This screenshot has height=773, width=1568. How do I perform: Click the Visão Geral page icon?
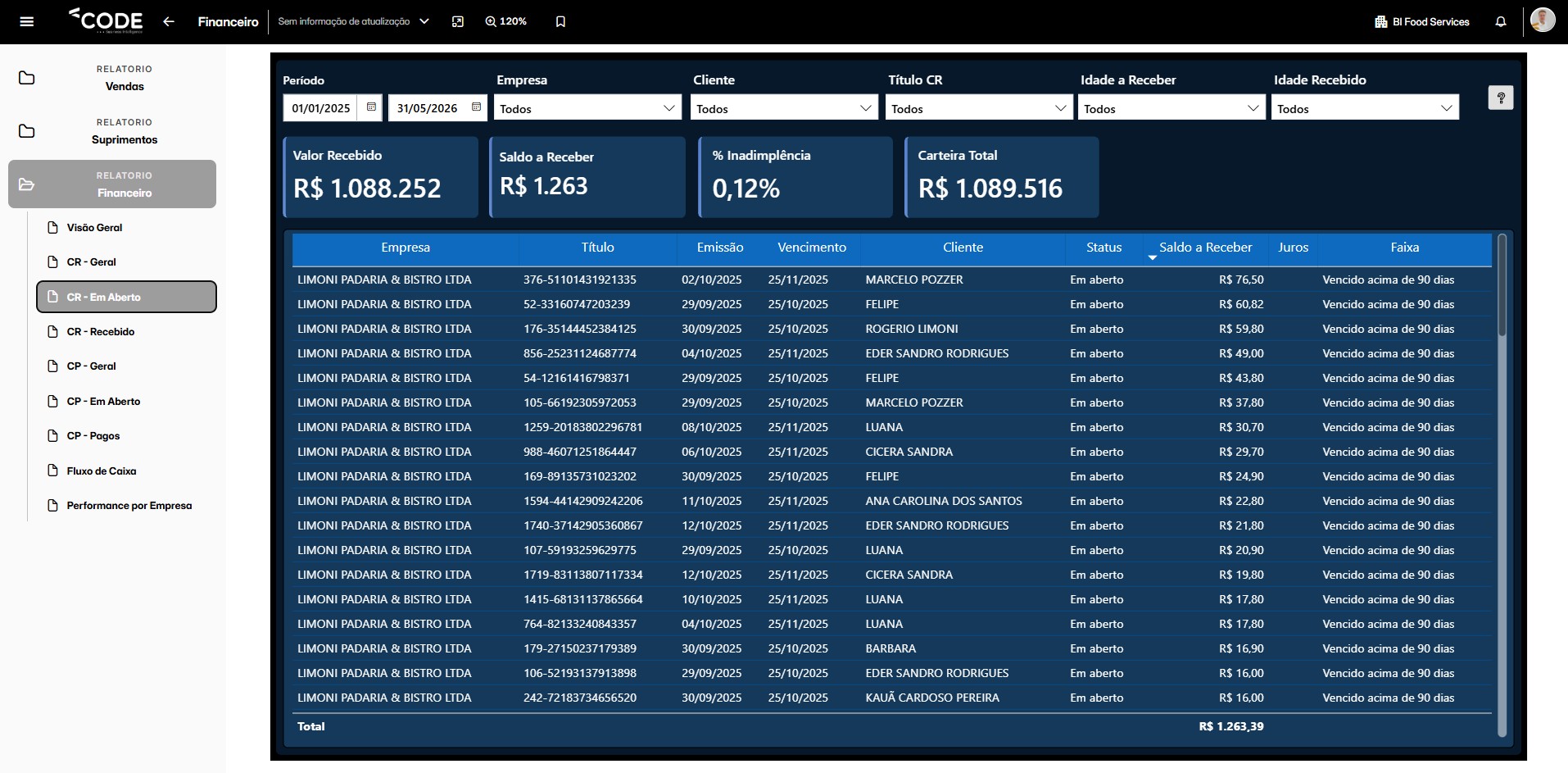tap(53, 227)
